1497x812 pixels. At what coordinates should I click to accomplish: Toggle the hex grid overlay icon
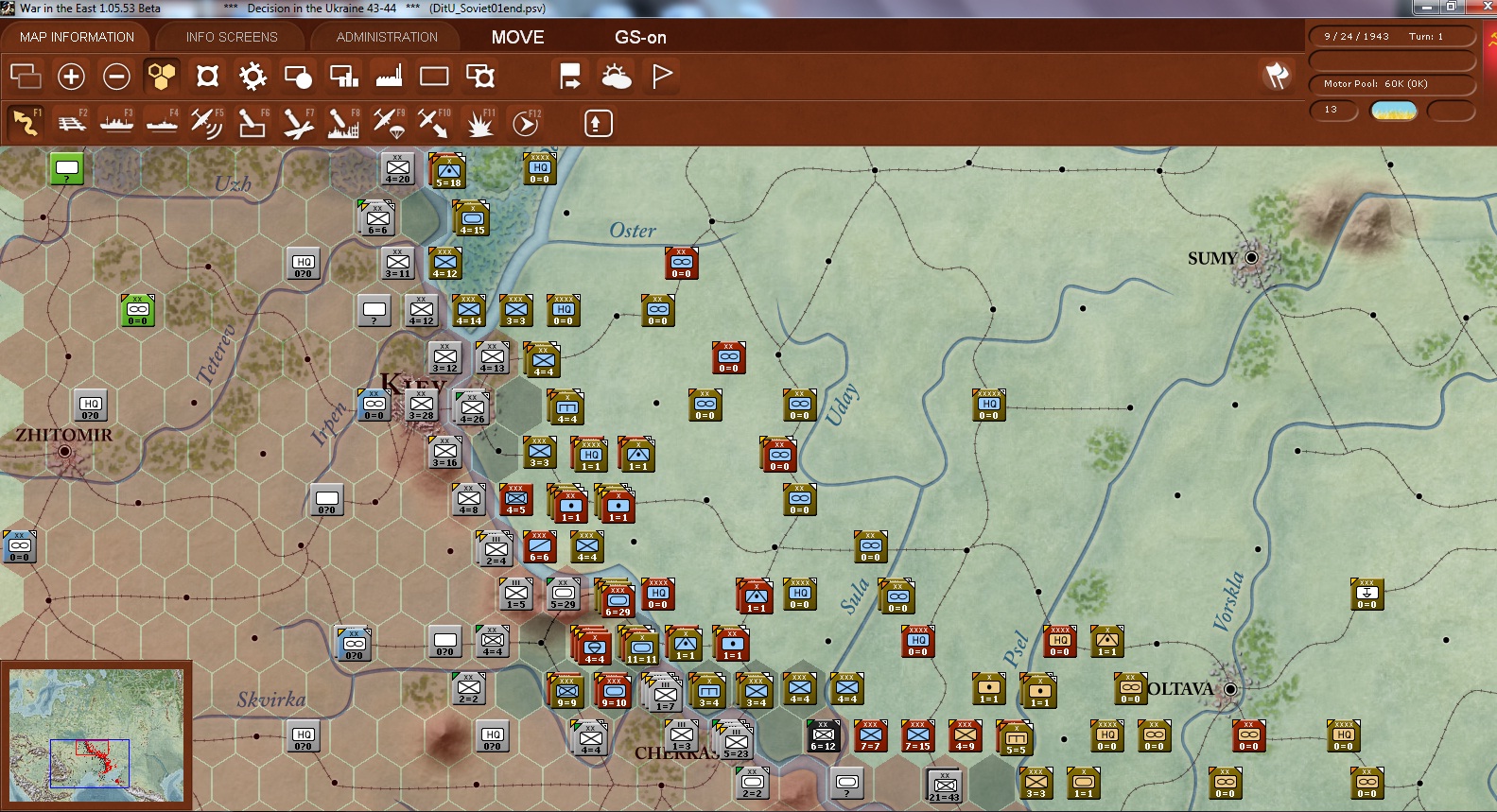click(162, 76)
